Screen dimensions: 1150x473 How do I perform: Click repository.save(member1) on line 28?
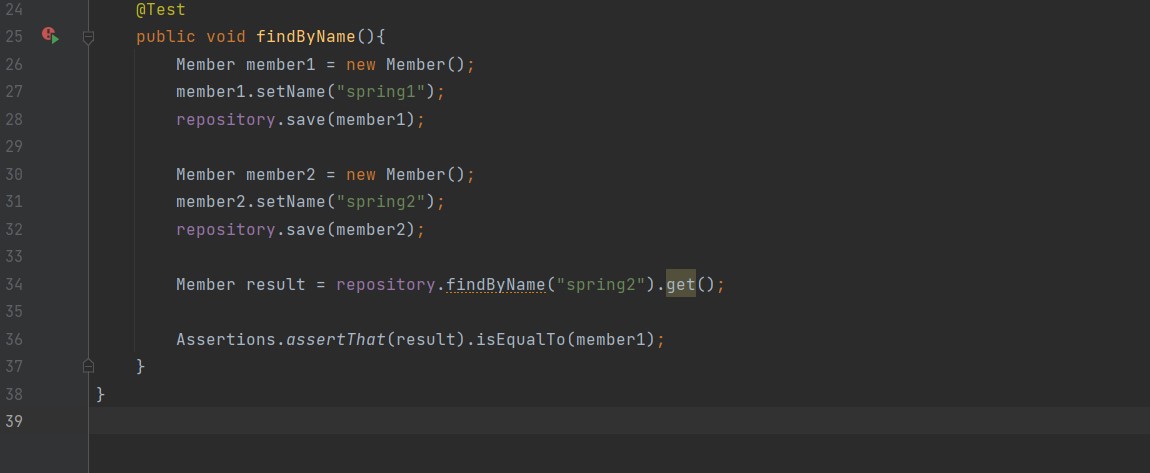point(296,120)
